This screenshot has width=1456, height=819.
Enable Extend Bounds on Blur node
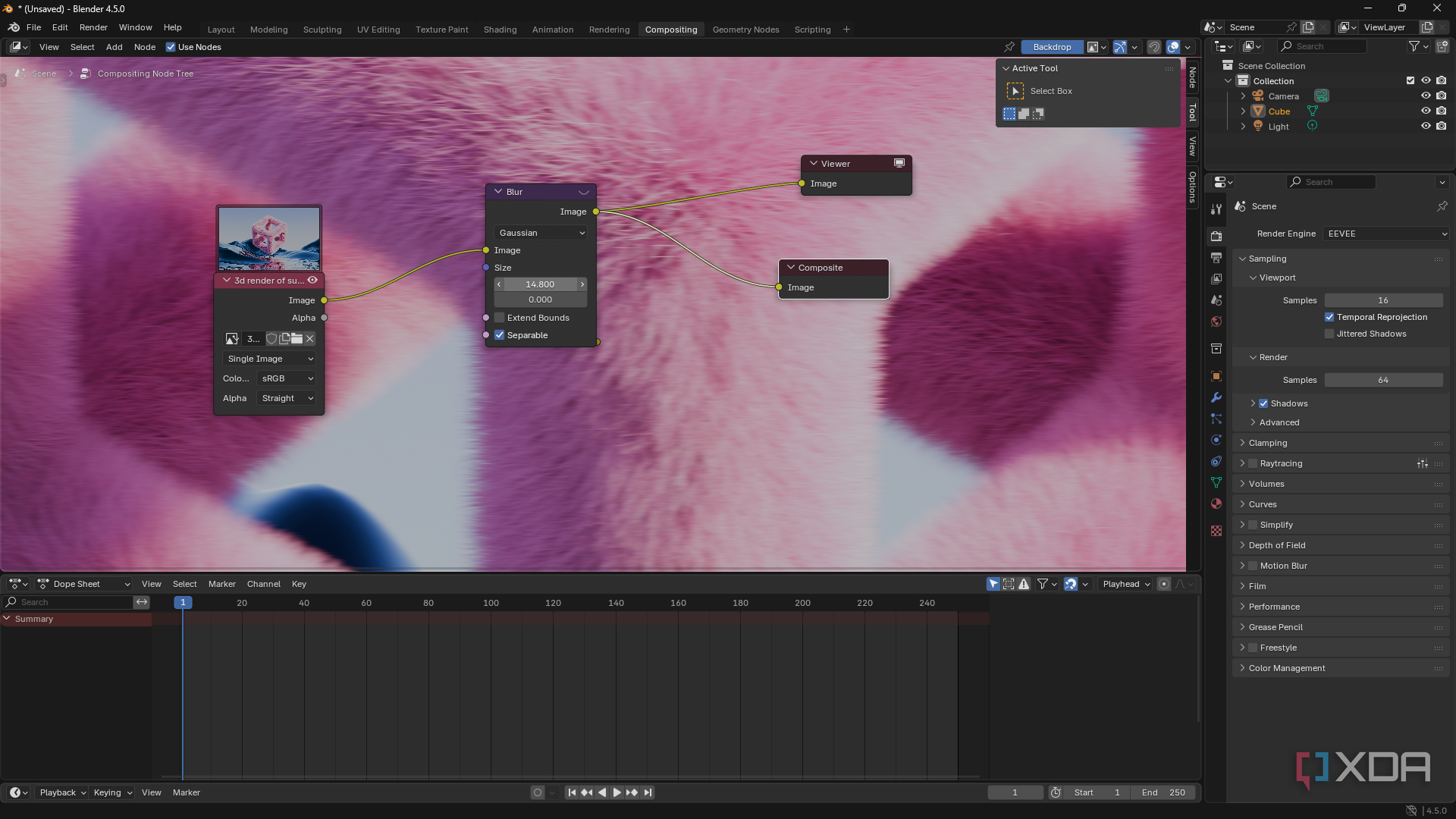click(500, 318)
